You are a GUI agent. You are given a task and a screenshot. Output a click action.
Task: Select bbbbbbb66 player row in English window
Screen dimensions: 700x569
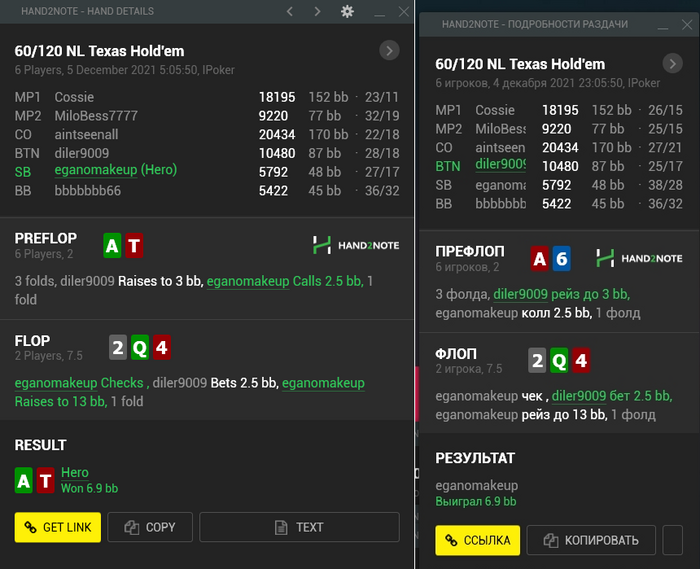tap(207, 191)
